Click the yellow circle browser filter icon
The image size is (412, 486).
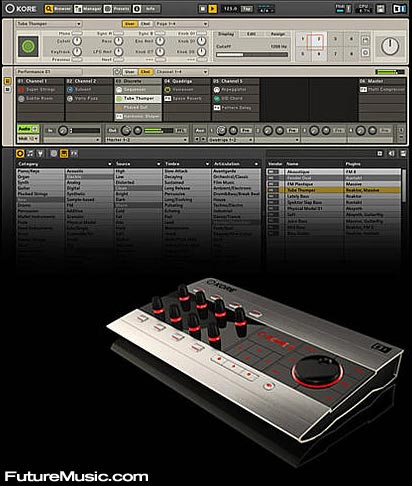coord(20,153)
